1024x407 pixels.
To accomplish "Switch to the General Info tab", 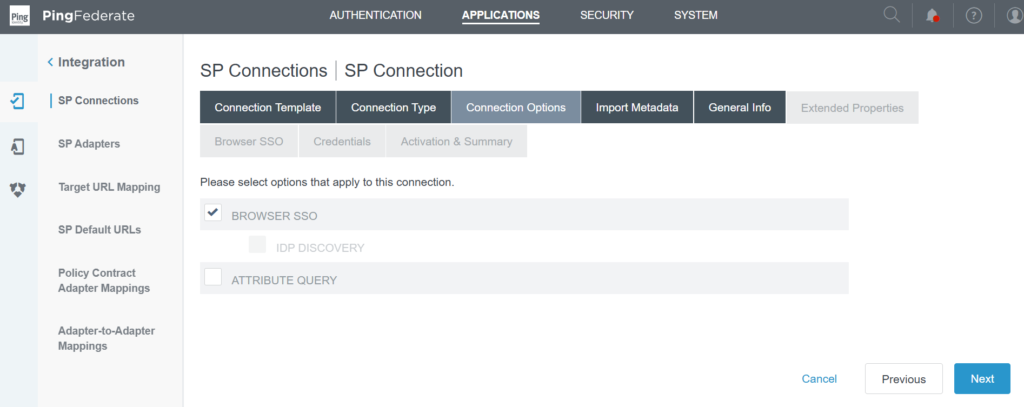I will point(740,108).
